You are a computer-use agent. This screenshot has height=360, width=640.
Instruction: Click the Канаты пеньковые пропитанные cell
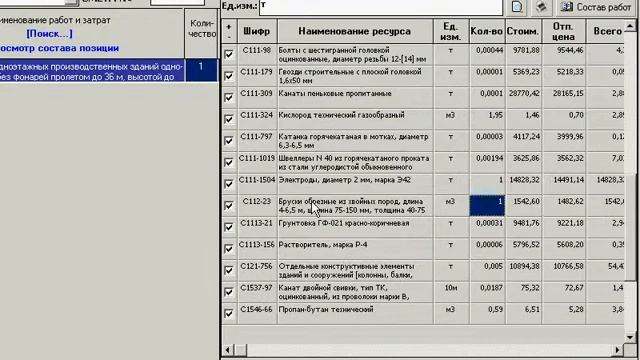(x=355, y=98)
